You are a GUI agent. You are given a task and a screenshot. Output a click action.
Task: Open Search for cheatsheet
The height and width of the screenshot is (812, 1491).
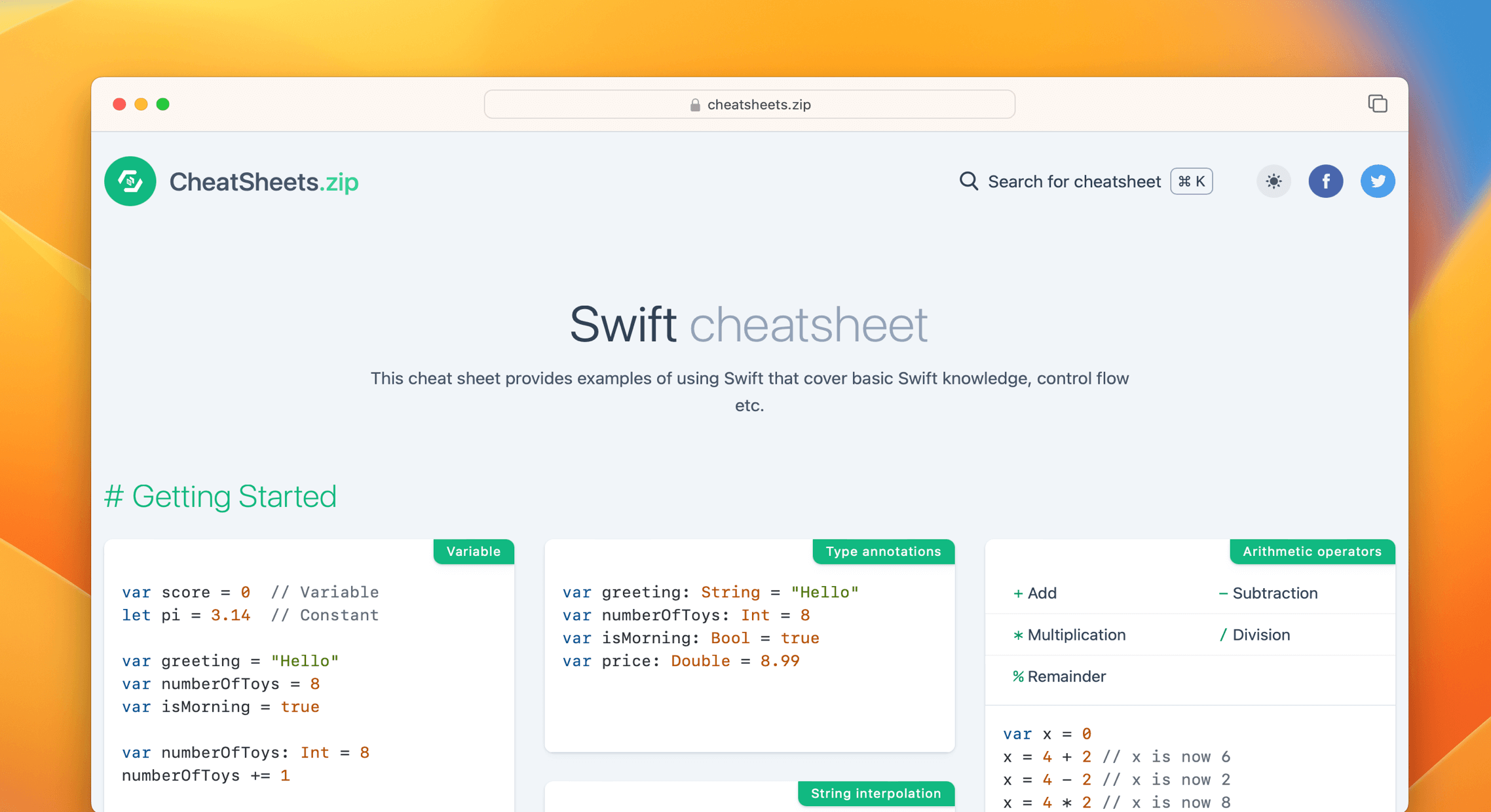pos(1074,181)
